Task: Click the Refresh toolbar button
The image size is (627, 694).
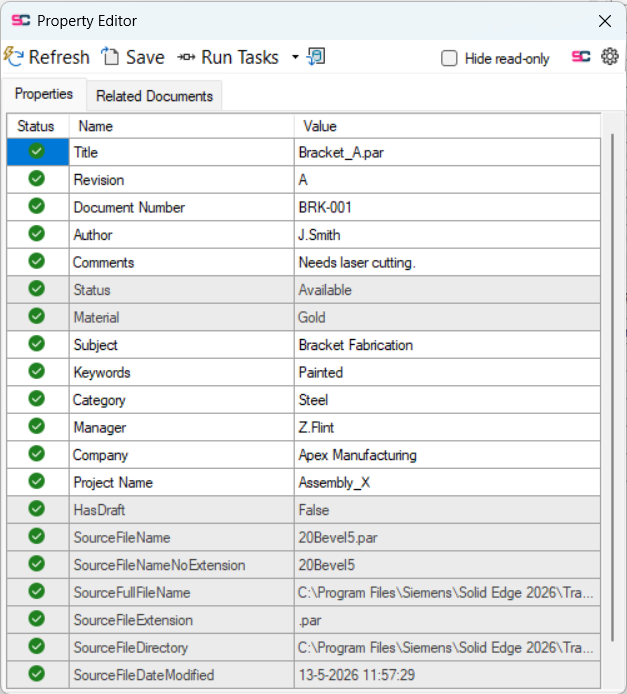Action: click(x=46, y=57)
